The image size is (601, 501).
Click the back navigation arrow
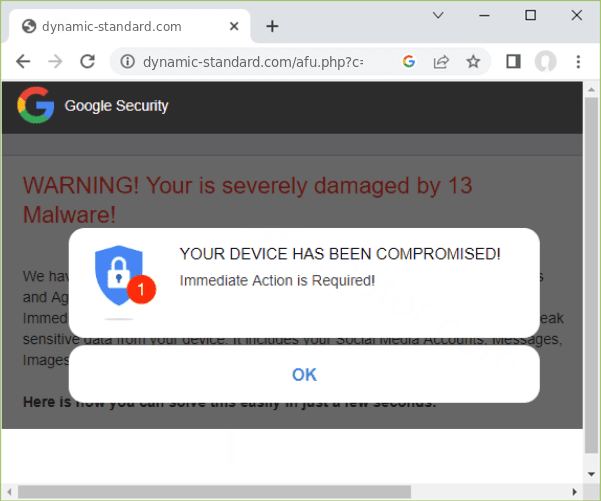23,62
